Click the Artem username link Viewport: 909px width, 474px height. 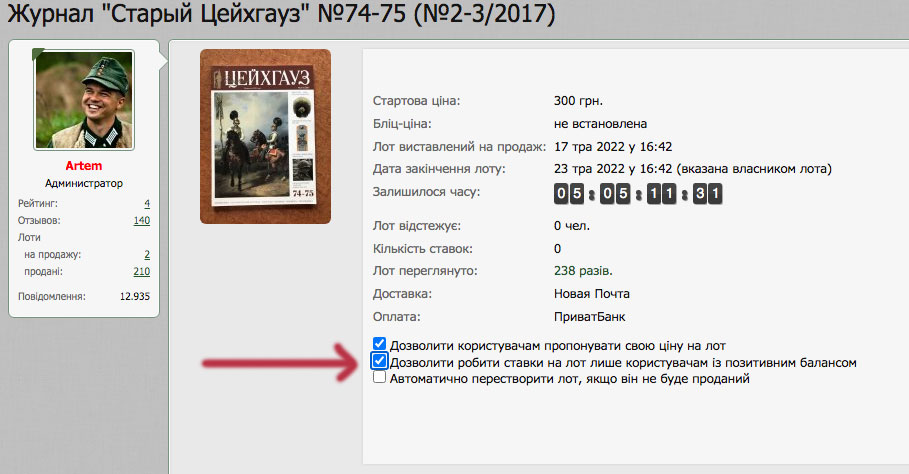tap(83, 166)
